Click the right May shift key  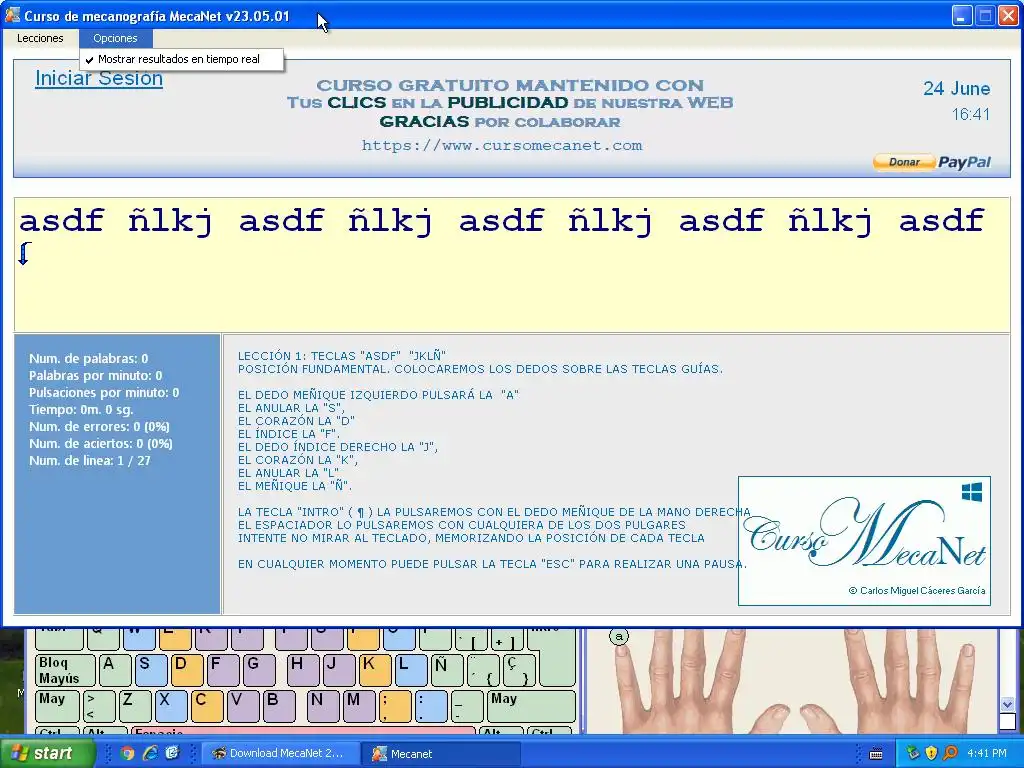click(532, 706)
